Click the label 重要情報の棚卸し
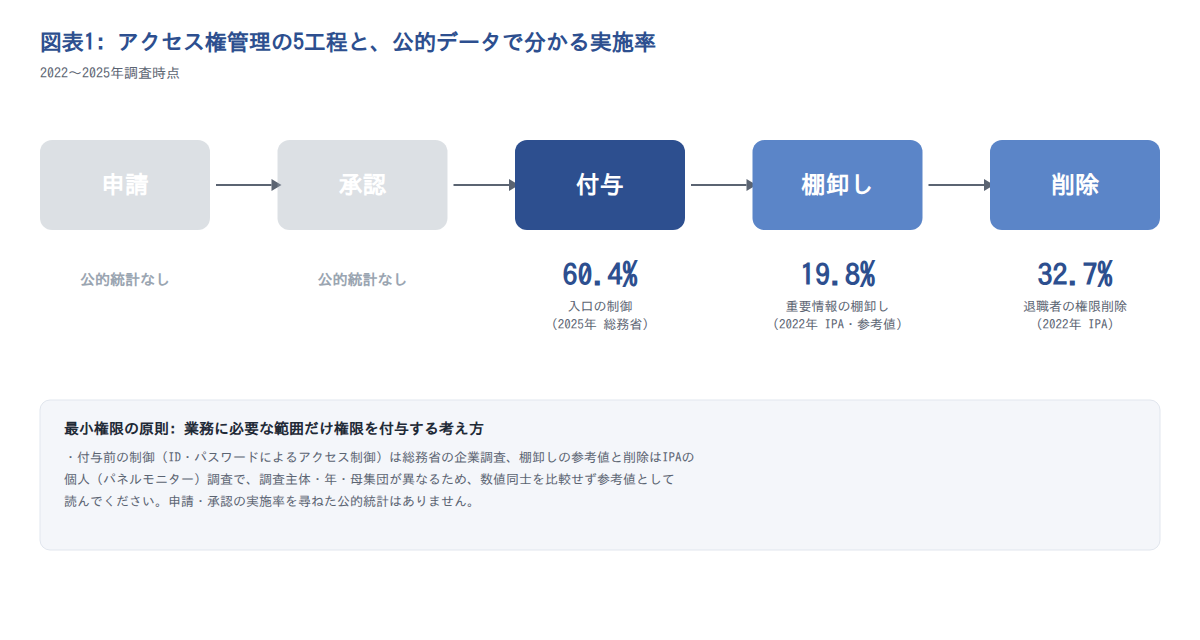Viewport: 1200px width, 640px height. click(x=837, y=306)
